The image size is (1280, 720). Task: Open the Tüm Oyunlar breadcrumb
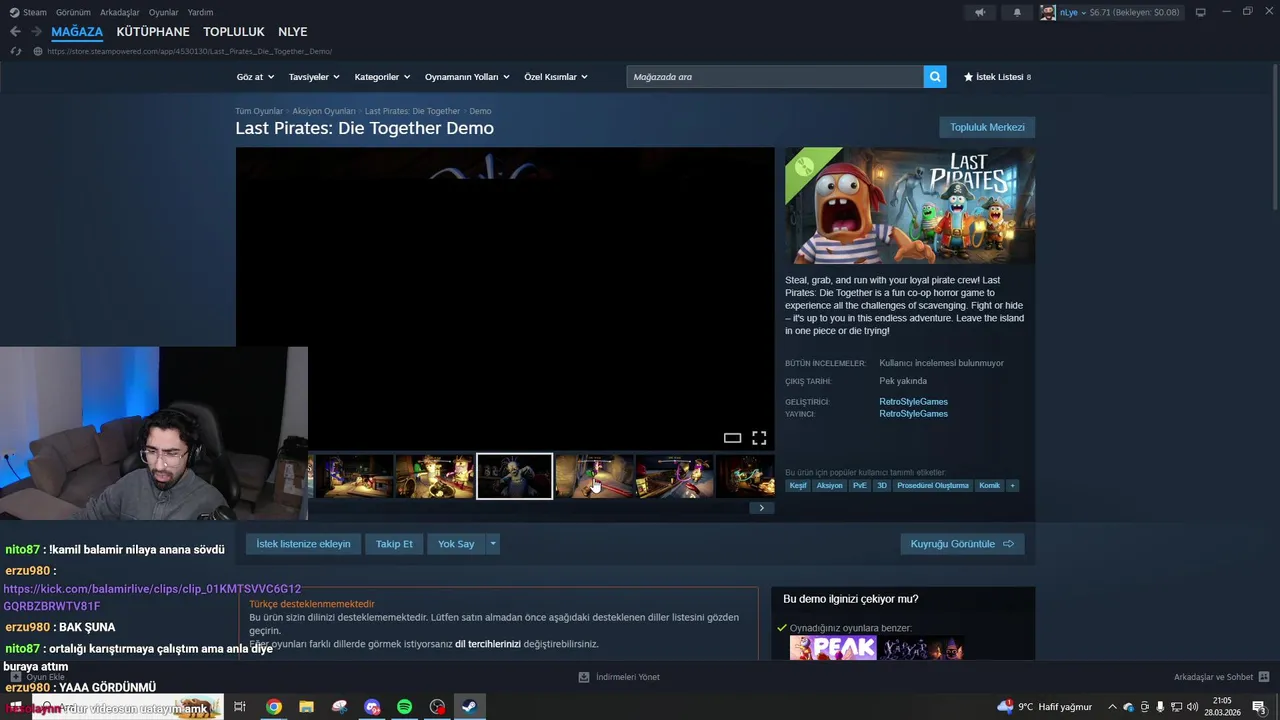[x=259, y=111]
